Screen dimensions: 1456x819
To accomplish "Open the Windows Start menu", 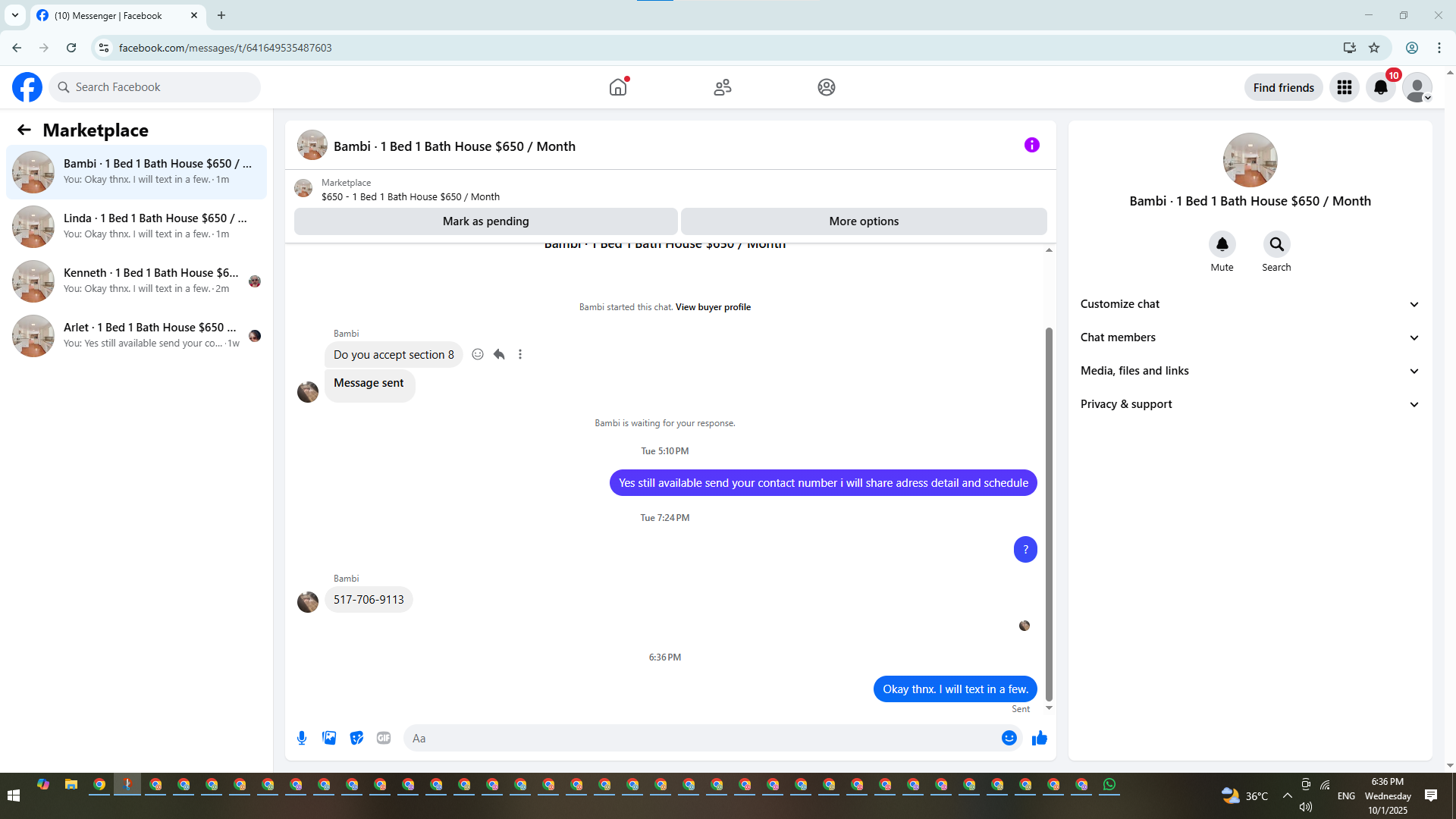I will point(14,795).
